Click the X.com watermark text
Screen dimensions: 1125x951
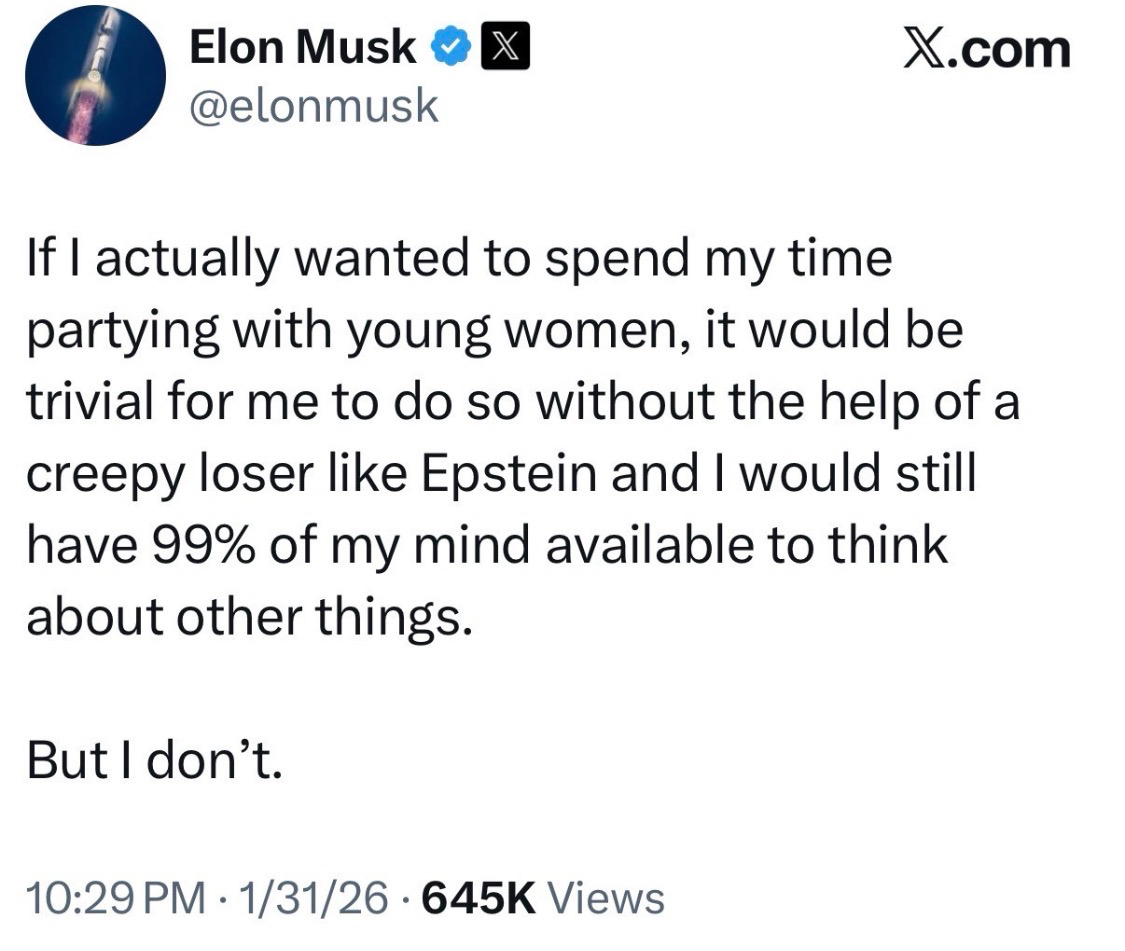986,49
